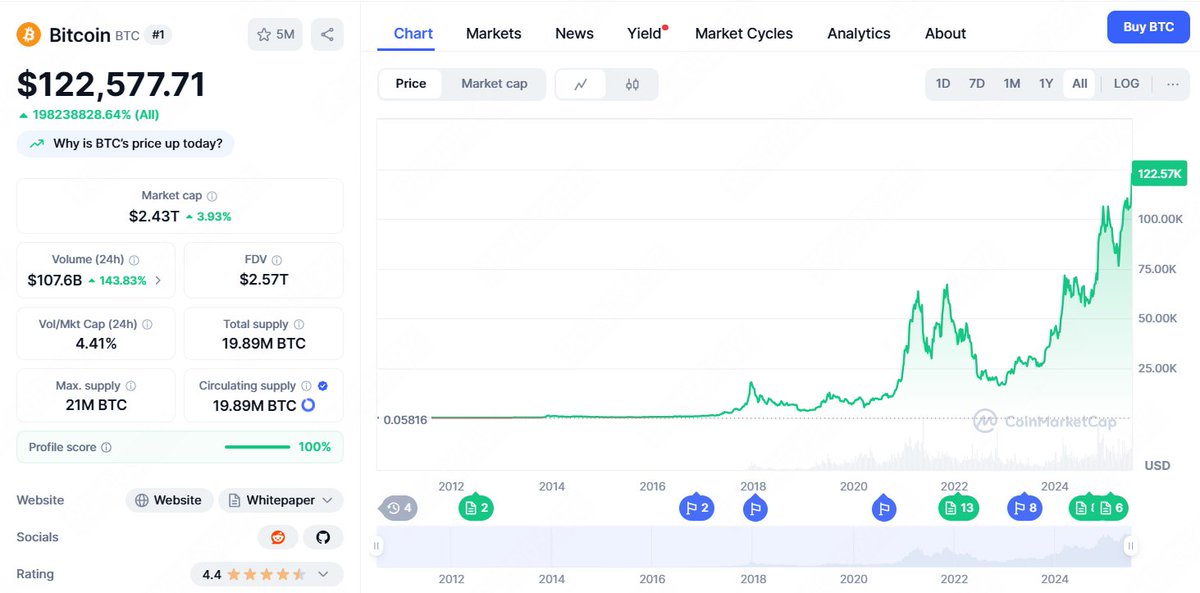
Task: Open Market cap info tooltip icon
Action: 212,197
